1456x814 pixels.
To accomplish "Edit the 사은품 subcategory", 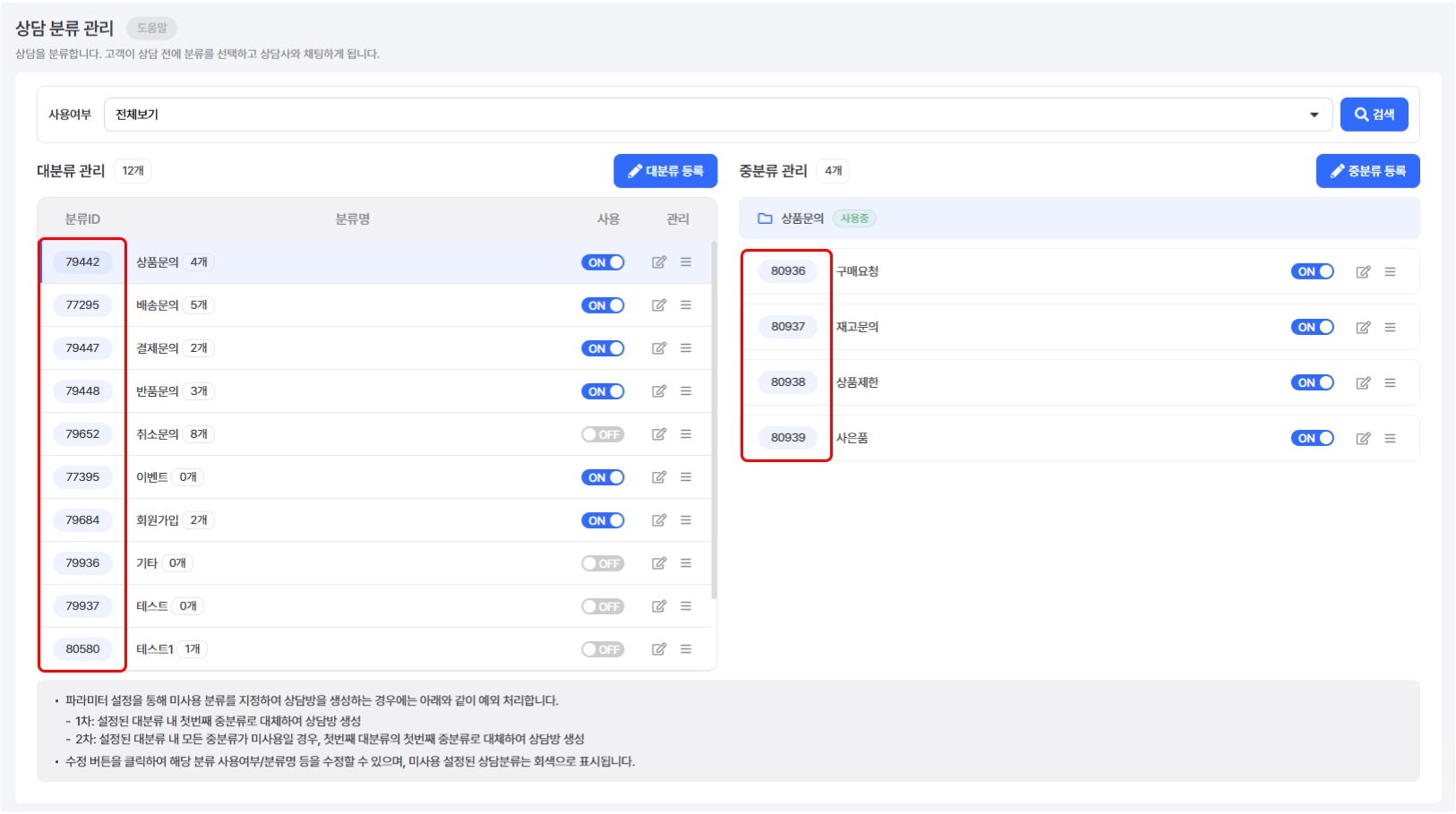I will click(x=1363, y=438).
